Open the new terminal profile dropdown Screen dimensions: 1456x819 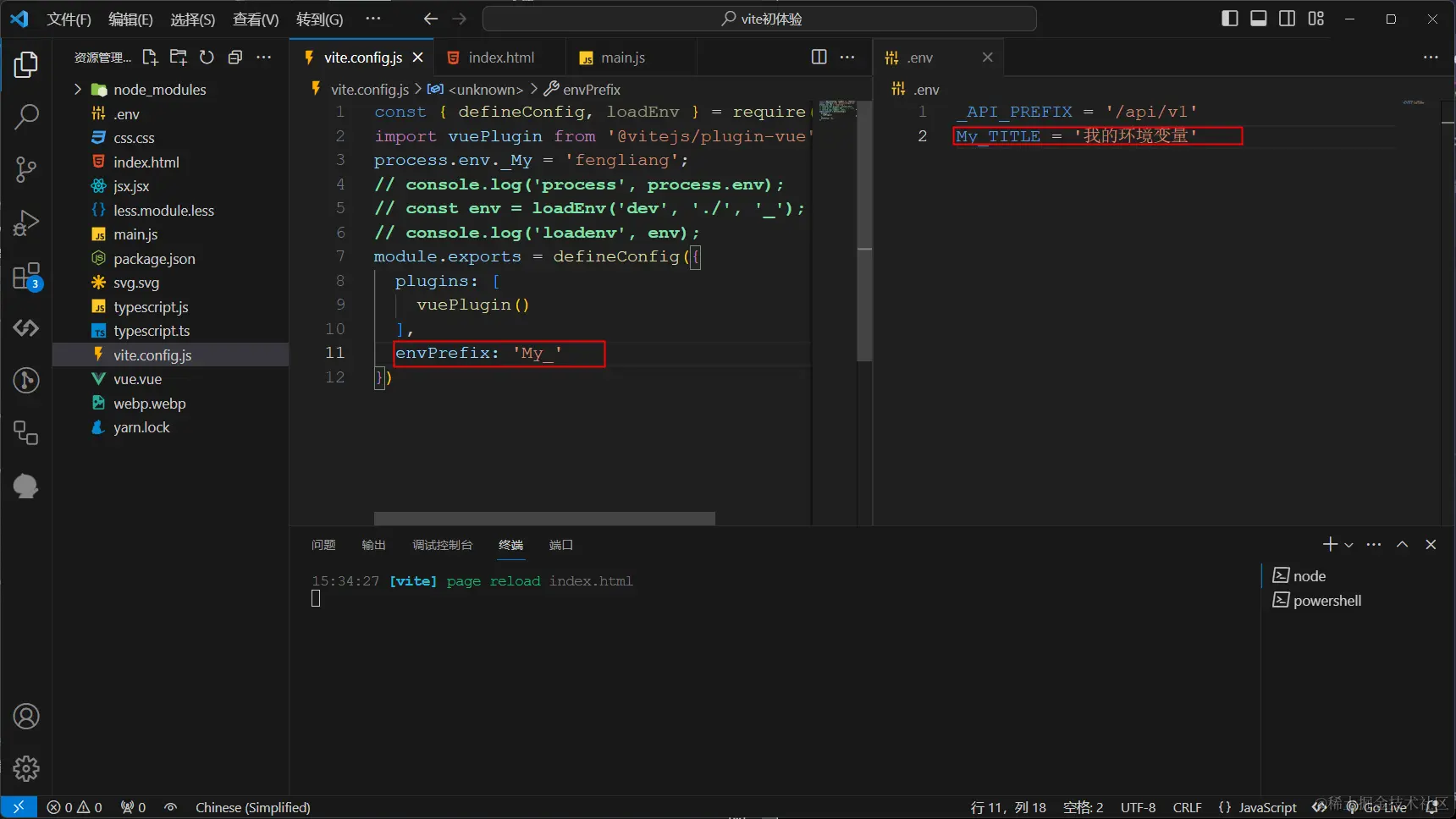tap(1348, 545)
